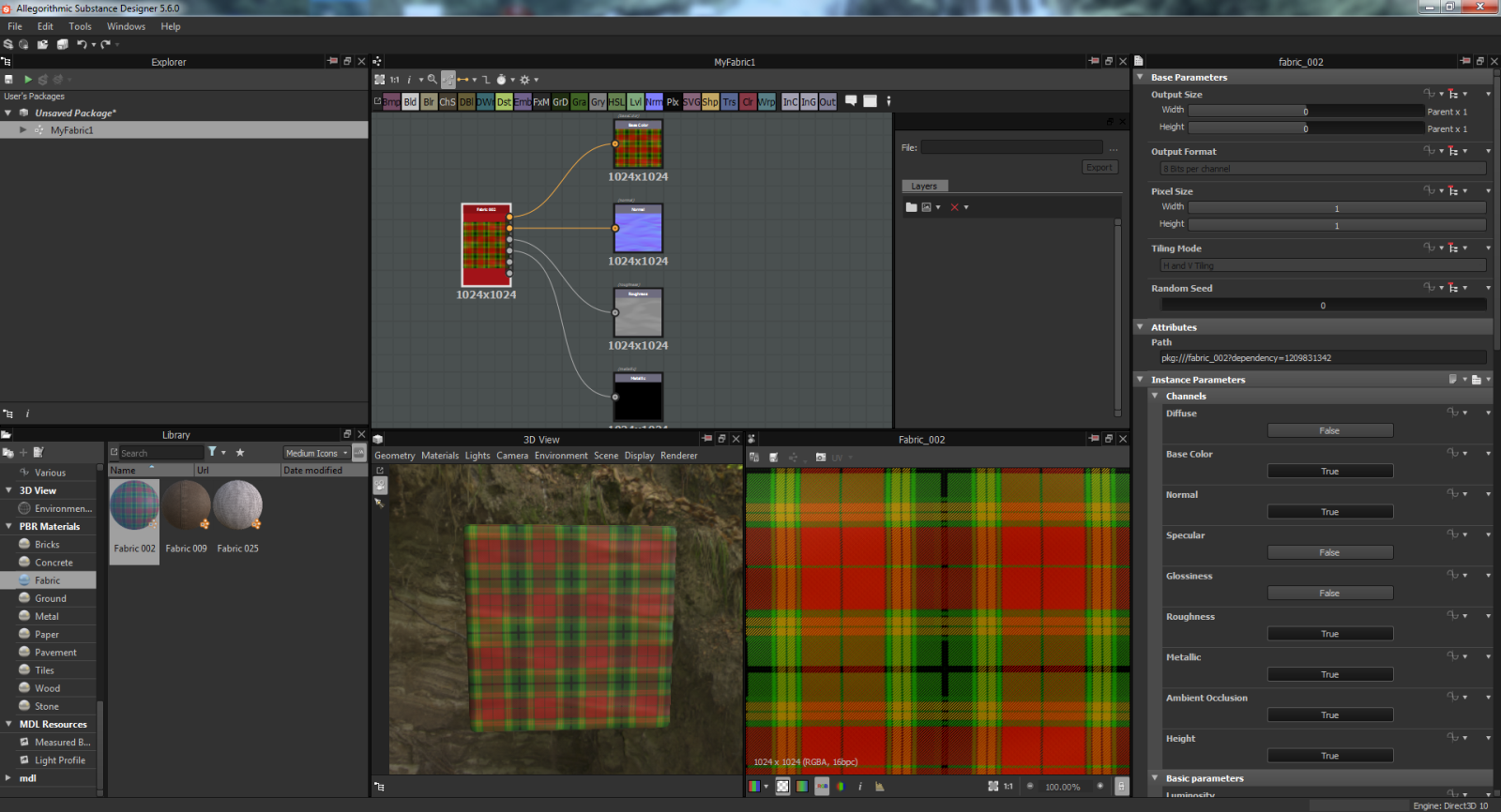Open the 3D View Materials menu
The width and height of the screenshot is (1501, 812).
(440, 456)
